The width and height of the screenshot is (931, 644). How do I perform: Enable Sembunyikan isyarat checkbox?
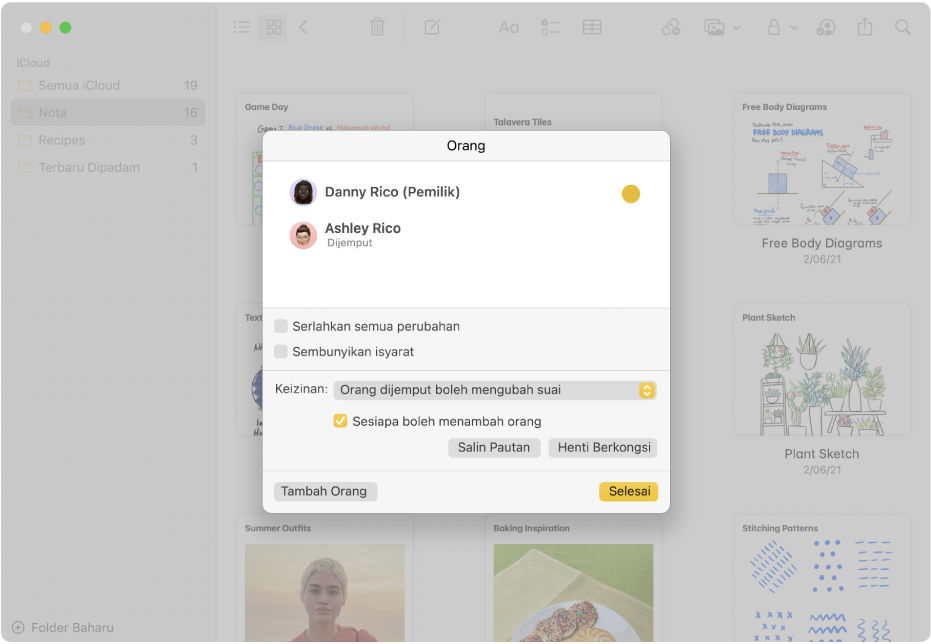coord(281,351)
